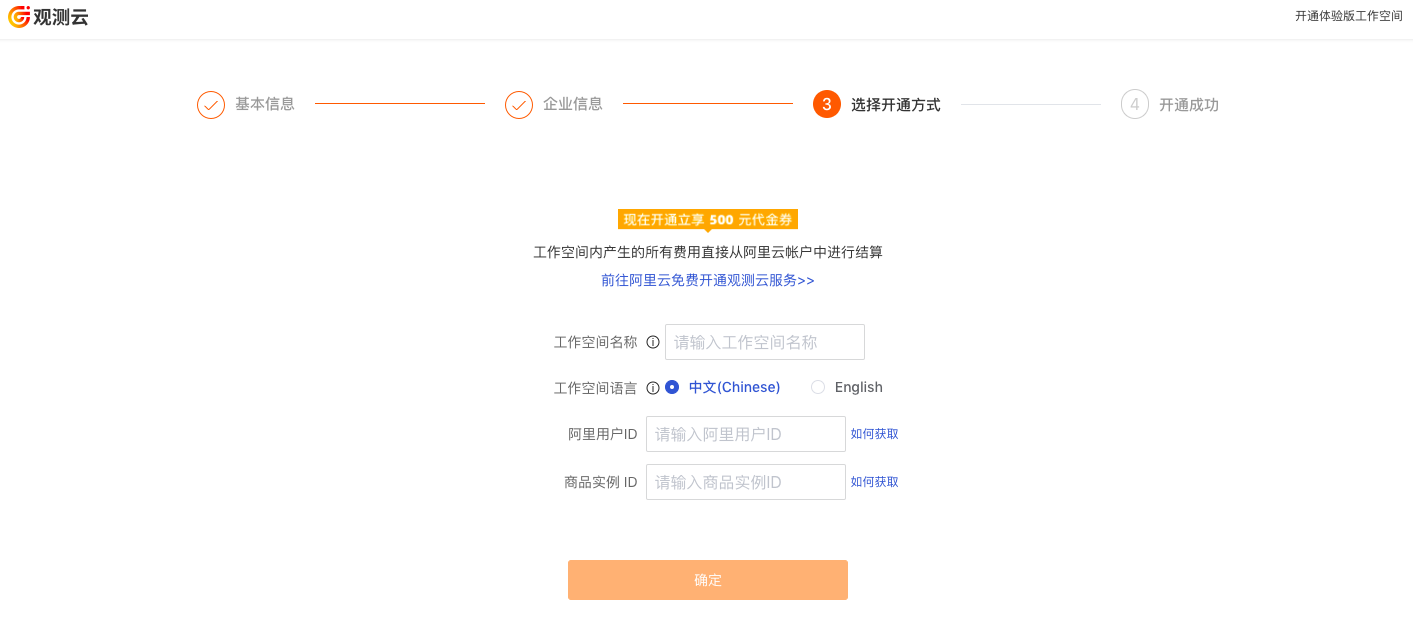Click the 开通成功 step label

[1189, 104]
